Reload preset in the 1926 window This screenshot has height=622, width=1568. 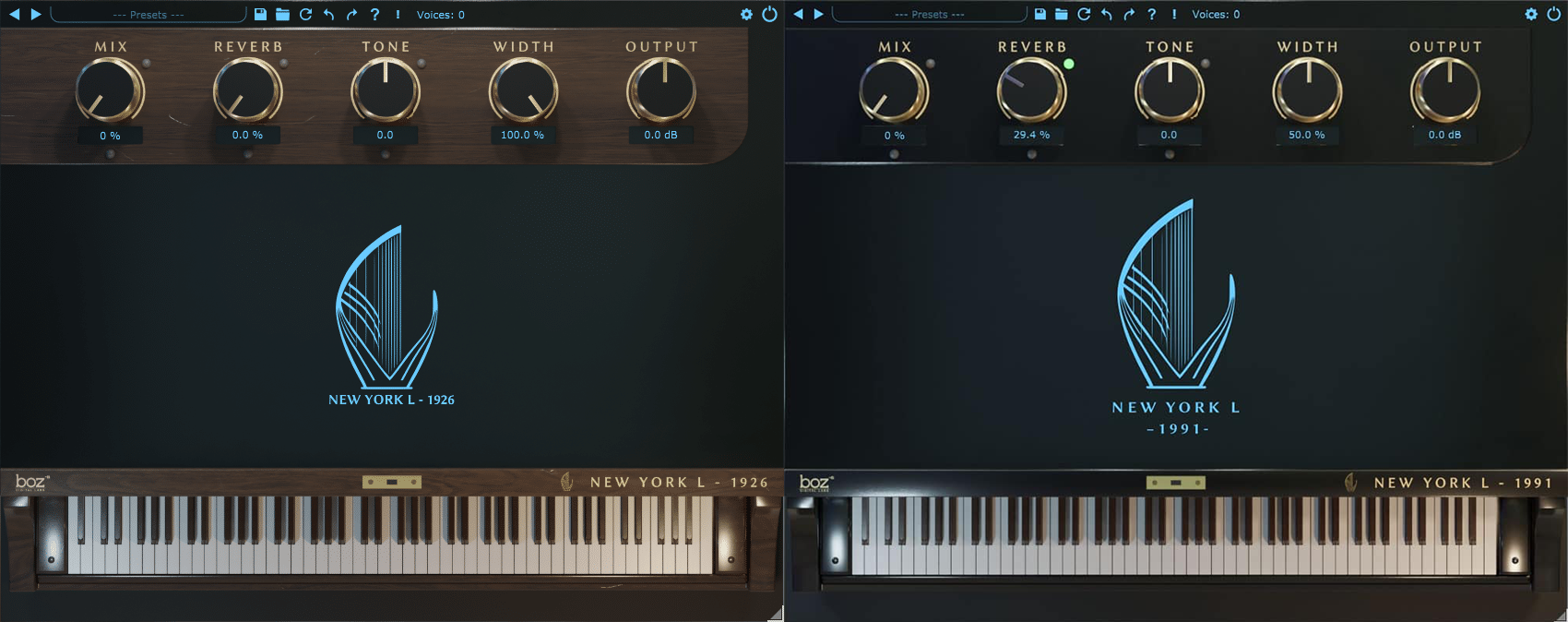(305, 14)
